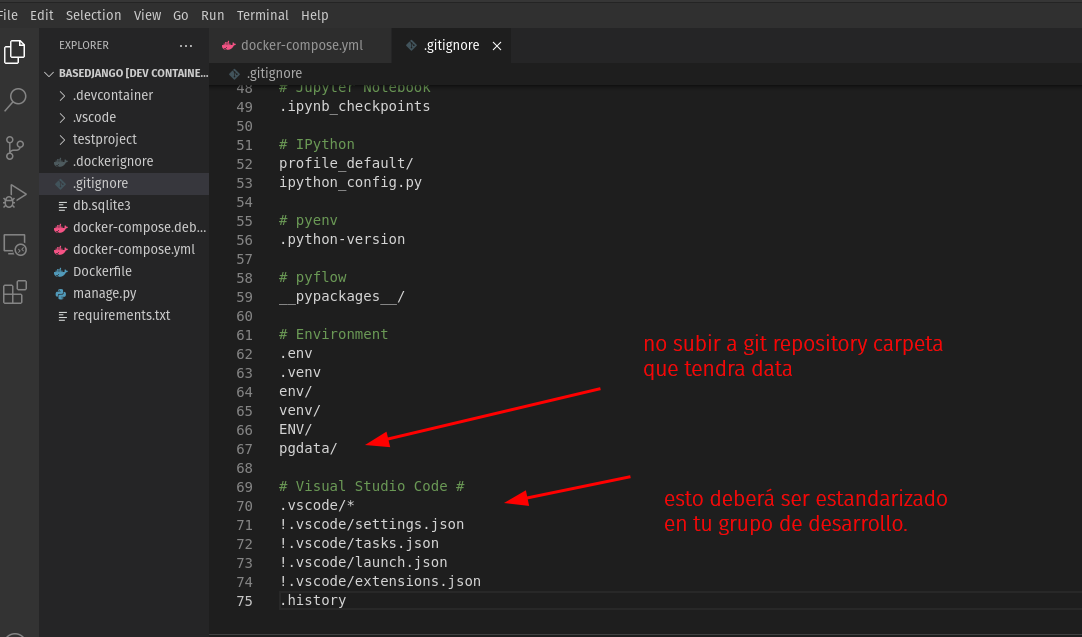Viewport: 1082px width, 637px height.
Task: Place cursor on .history line
Action: (313, 600)
